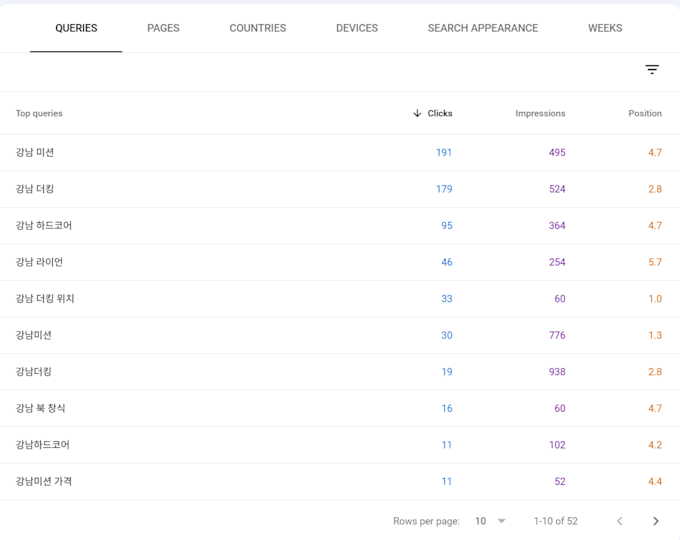Switch to the Pages tab
680x540 pixels.
point(163,28)
